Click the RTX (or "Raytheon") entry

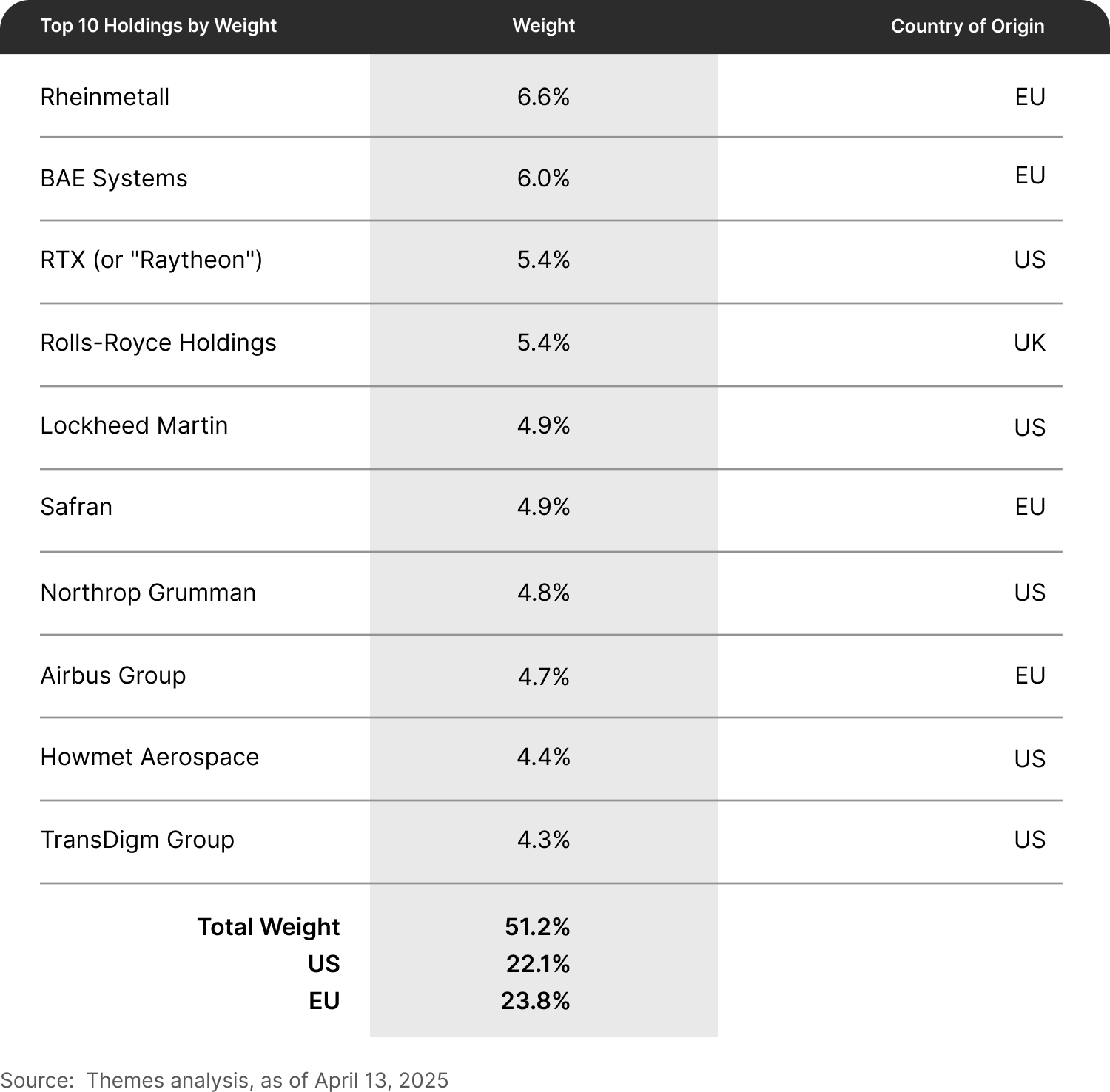pyautogui.click(x=152, y=260)
